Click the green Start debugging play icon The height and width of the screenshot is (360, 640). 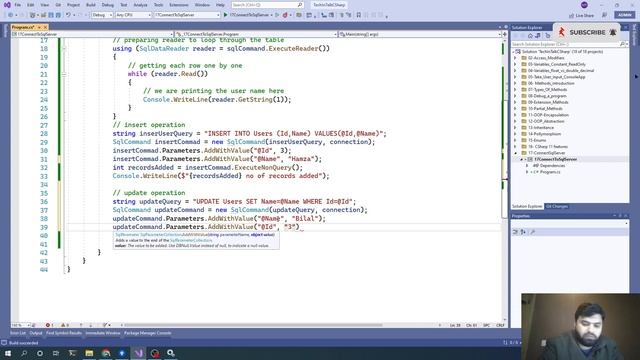click(225, 15)
